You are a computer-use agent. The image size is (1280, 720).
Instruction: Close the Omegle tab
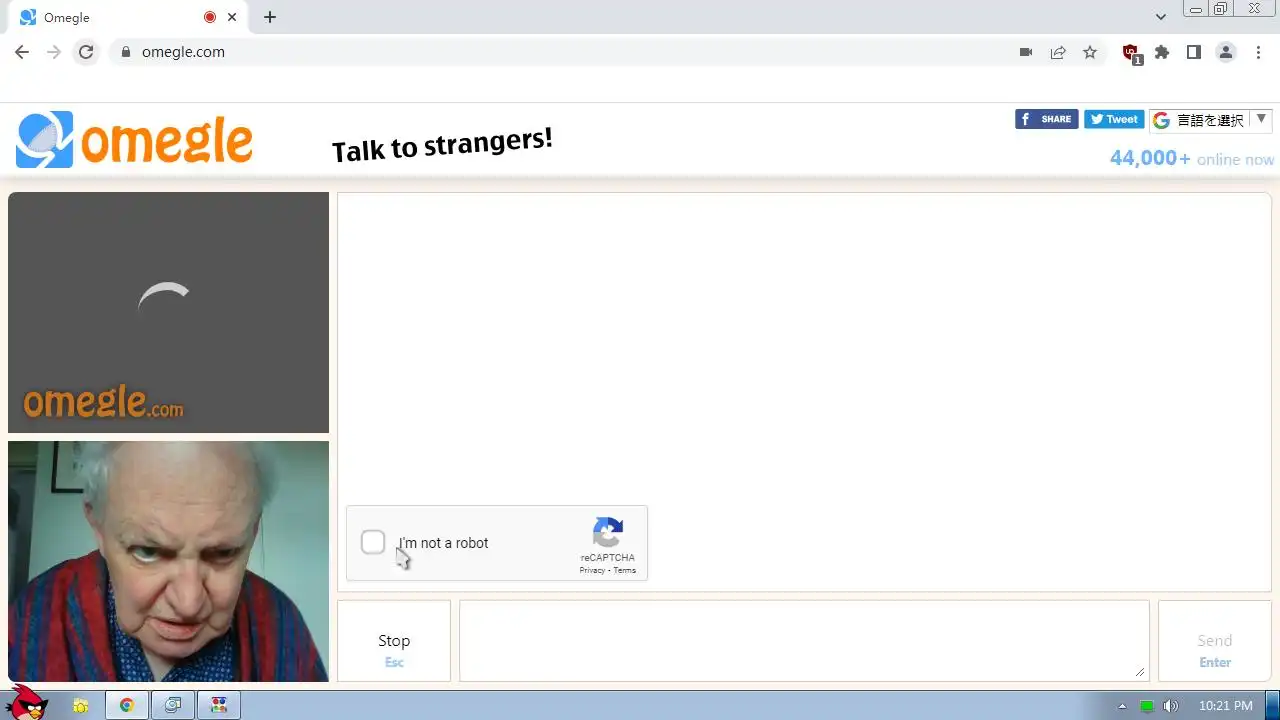point(233,17)
